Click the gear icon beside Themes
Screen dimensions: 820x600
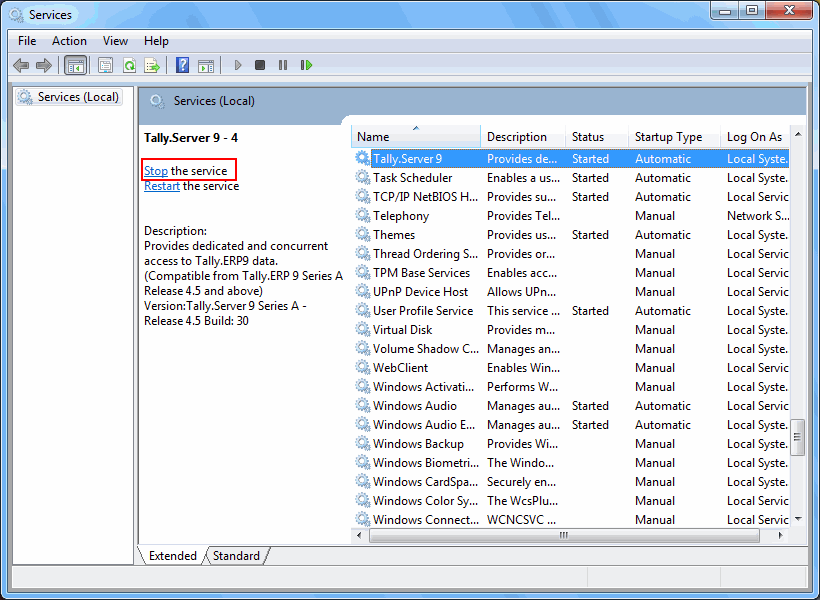pyautogui.click(x=362, y=234)
